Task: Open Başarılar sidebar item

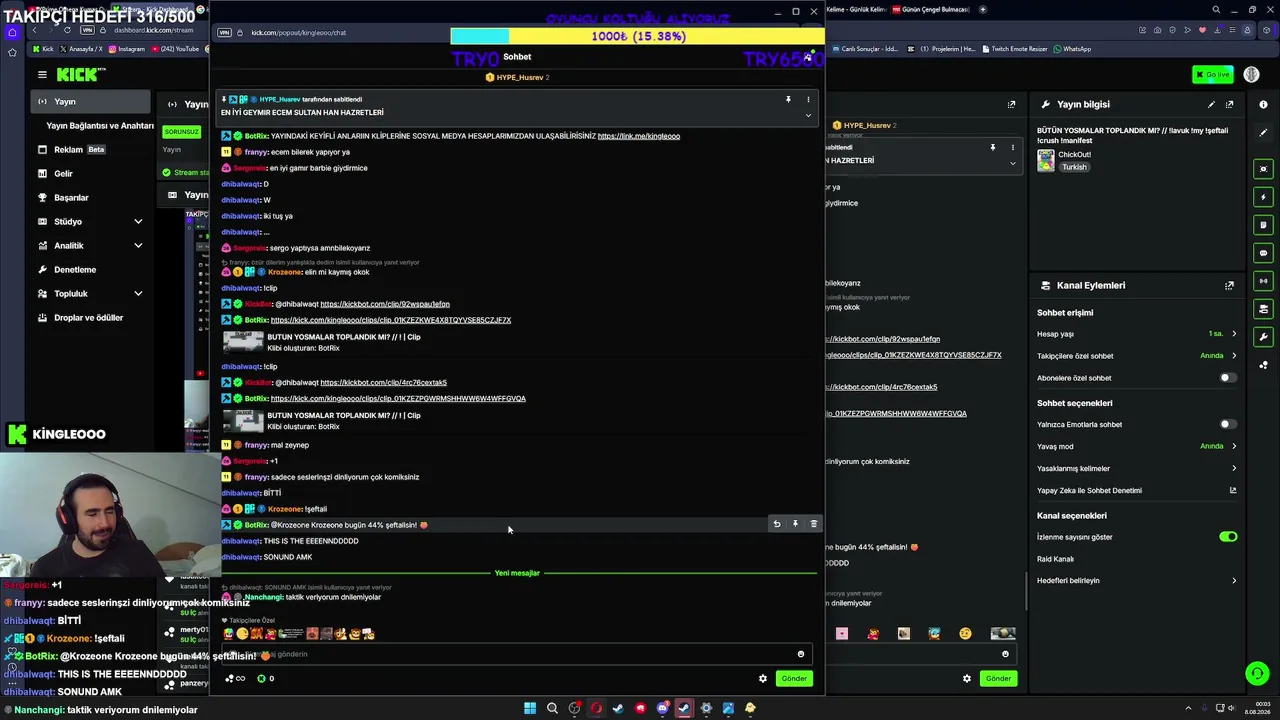Action: 92,197
